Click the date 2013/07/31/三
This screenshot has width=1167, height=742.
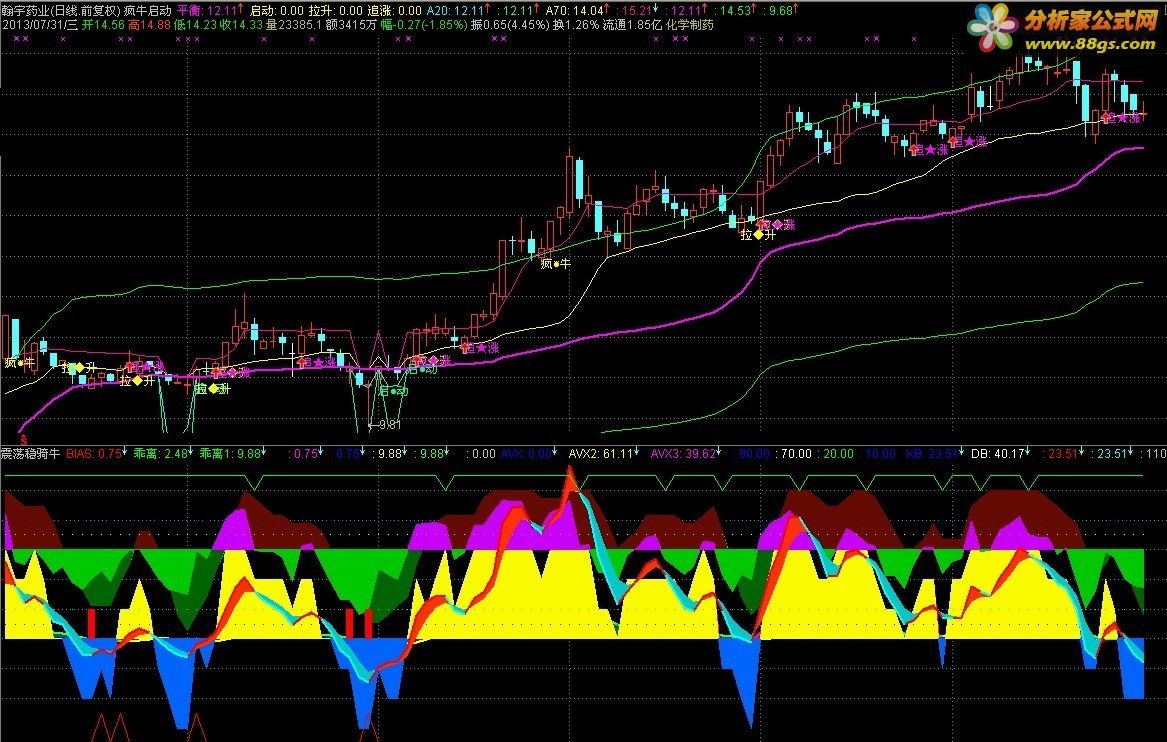point(40,25)
